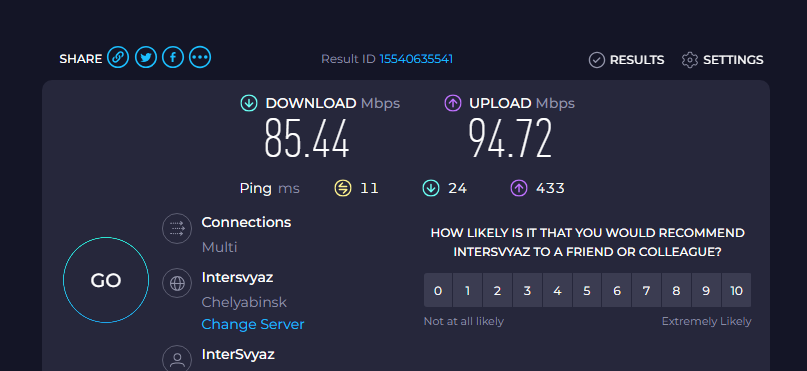The height and width of the screenshot is (371, 807).
Task: Click Change Server link
Action: [x=253, y=325]
